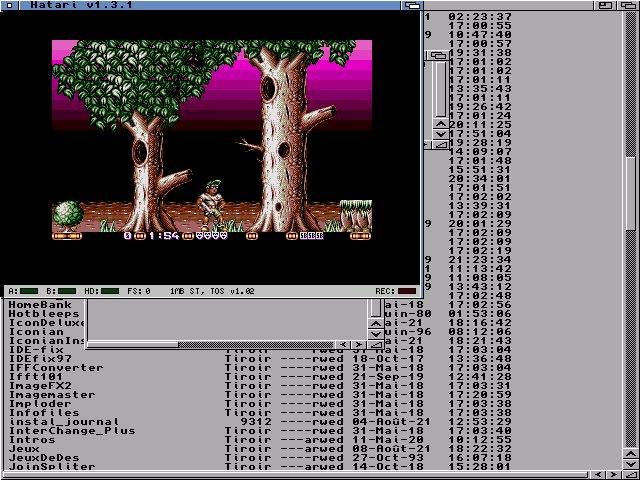Image resolution: width=640 pixels, height=480 pixels.
Task: Select the IconDeluxe entry
Action: coord(47,322)
